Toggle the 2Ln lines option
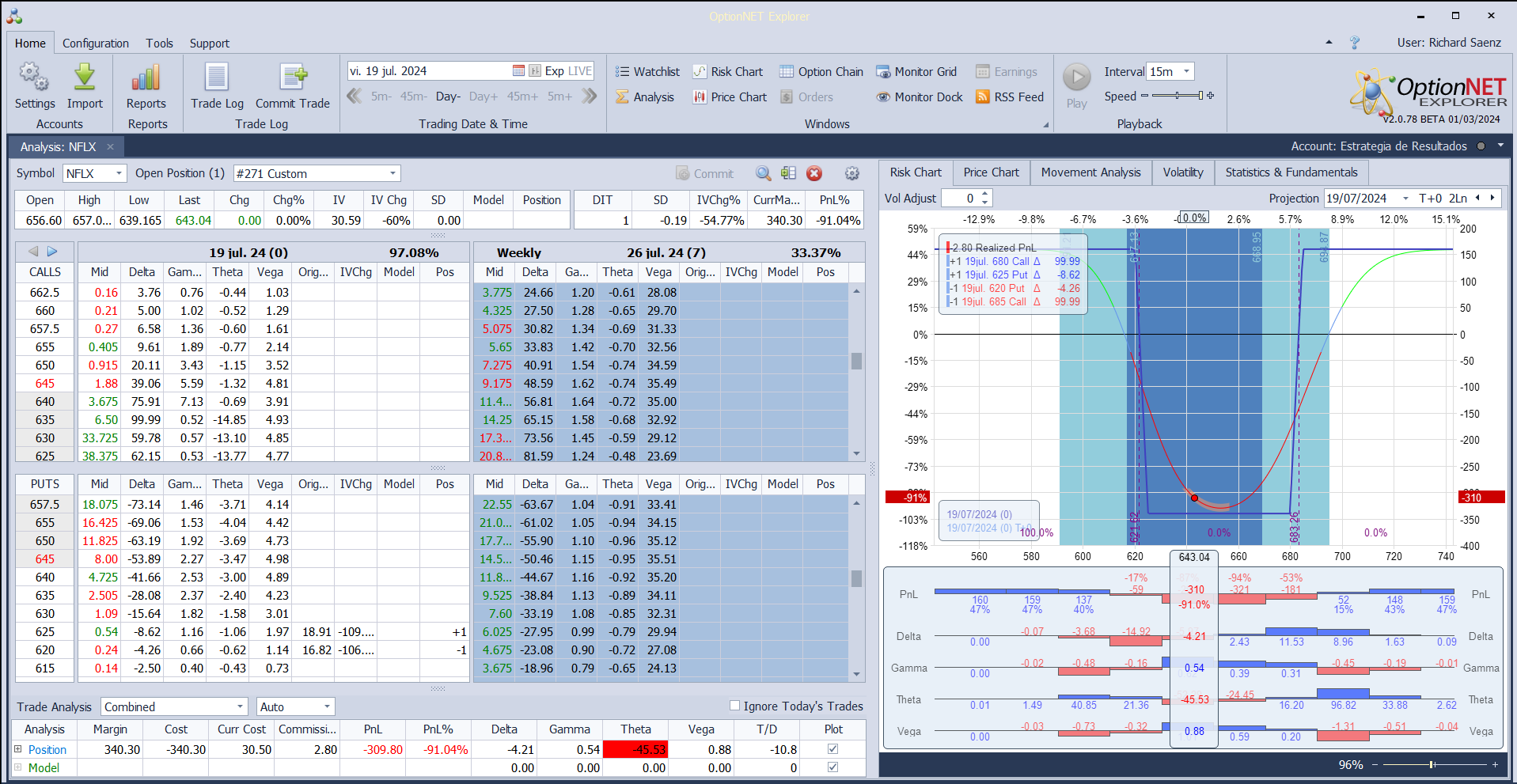Viewport: 1517px width, 784px height. pos(1458,199)
